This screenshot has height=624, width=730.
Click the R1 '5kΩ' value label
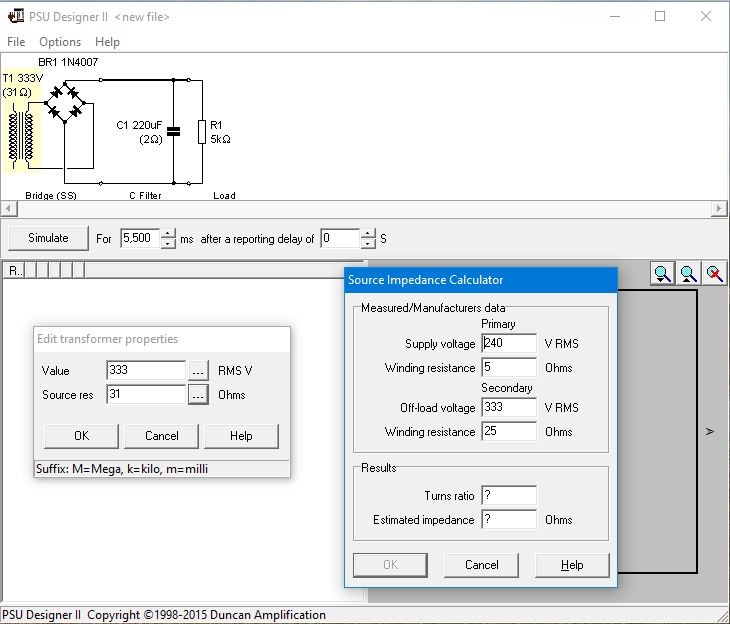click(220, 139)
